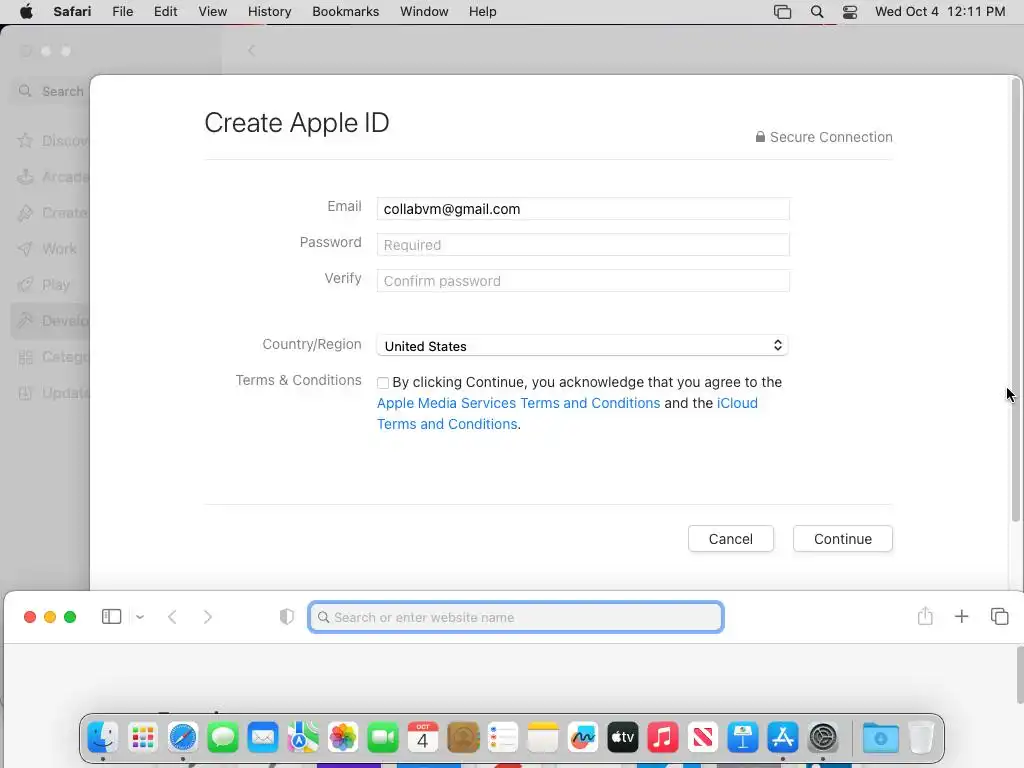
Task: Click the Cancel button
Action: (x=731, y=539)
